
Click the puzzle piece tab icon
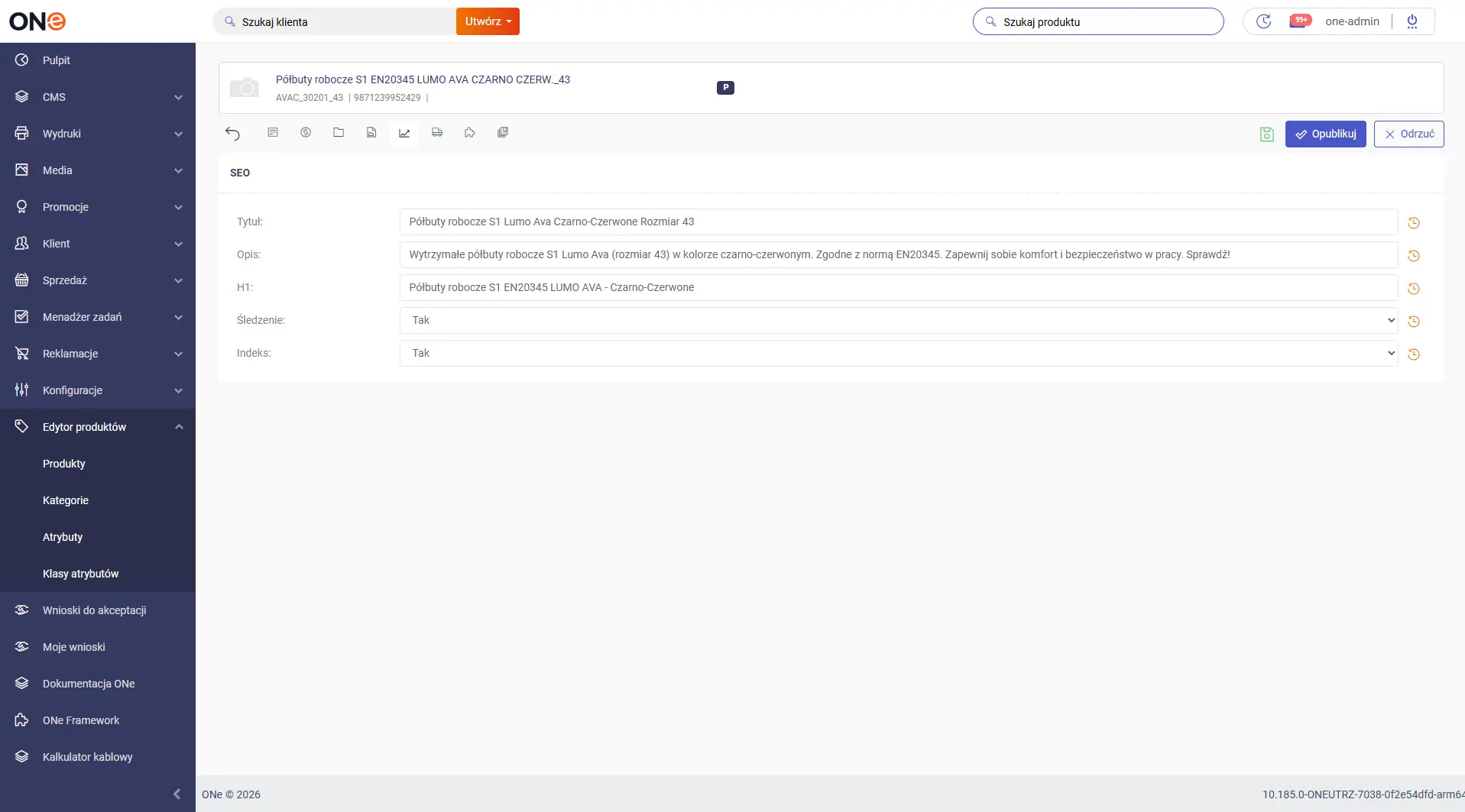point(470,133)
